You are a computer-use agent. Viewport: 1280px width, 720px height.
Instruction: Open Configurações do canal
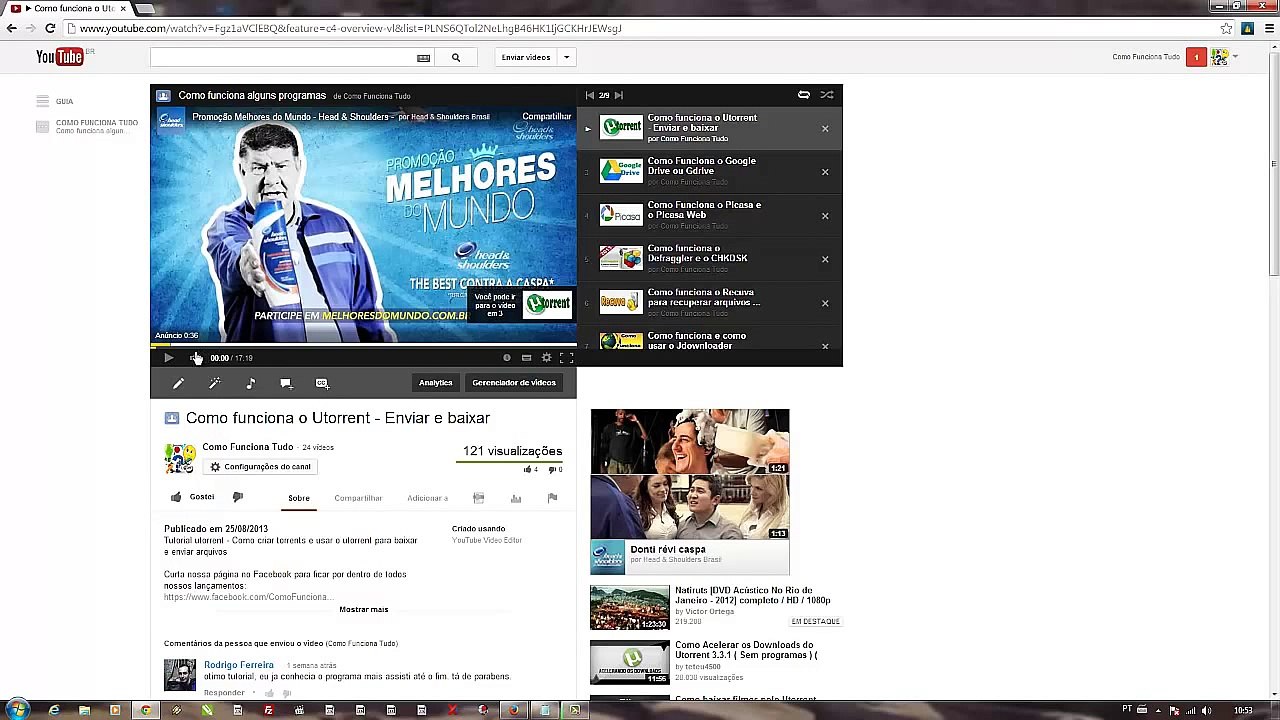(x=260, y=467)
